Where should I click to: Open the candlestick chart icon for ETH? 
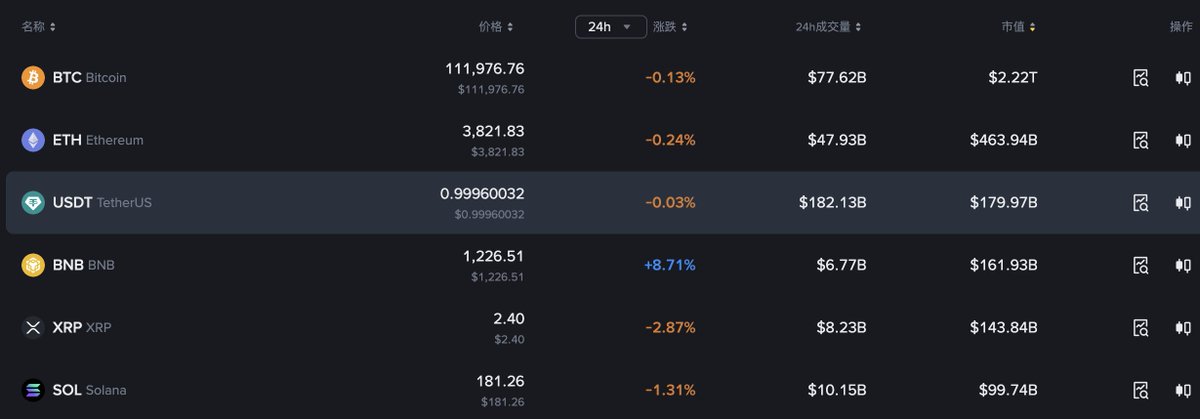click(x=1182, y=140)
